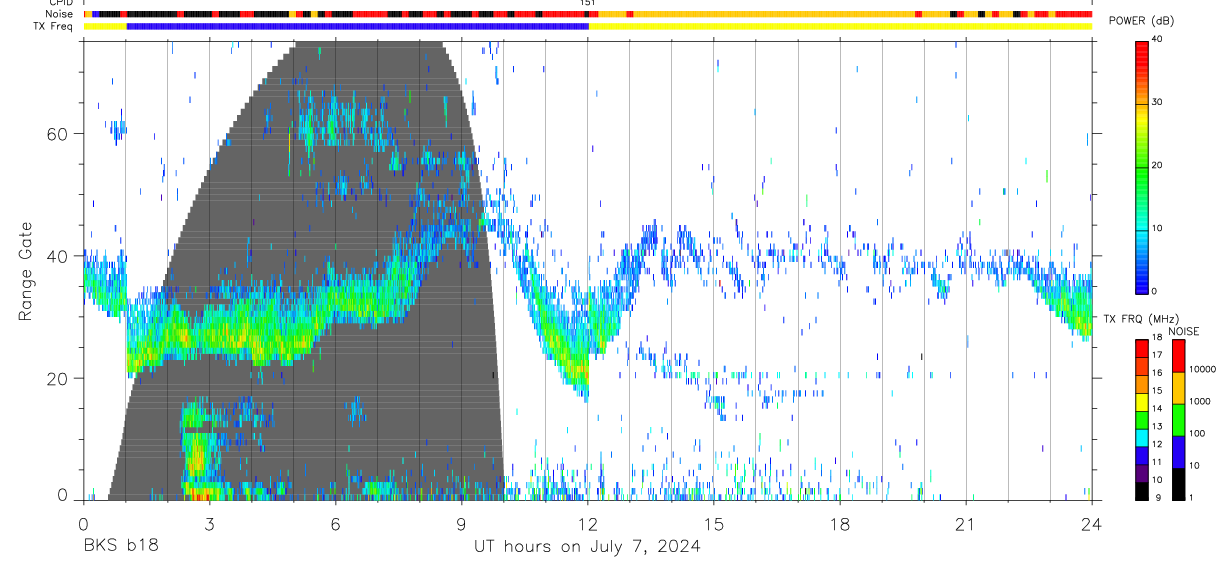
Task: Click the "13" tick on the TX FRQ legend
Action: tap(1157, 426)
